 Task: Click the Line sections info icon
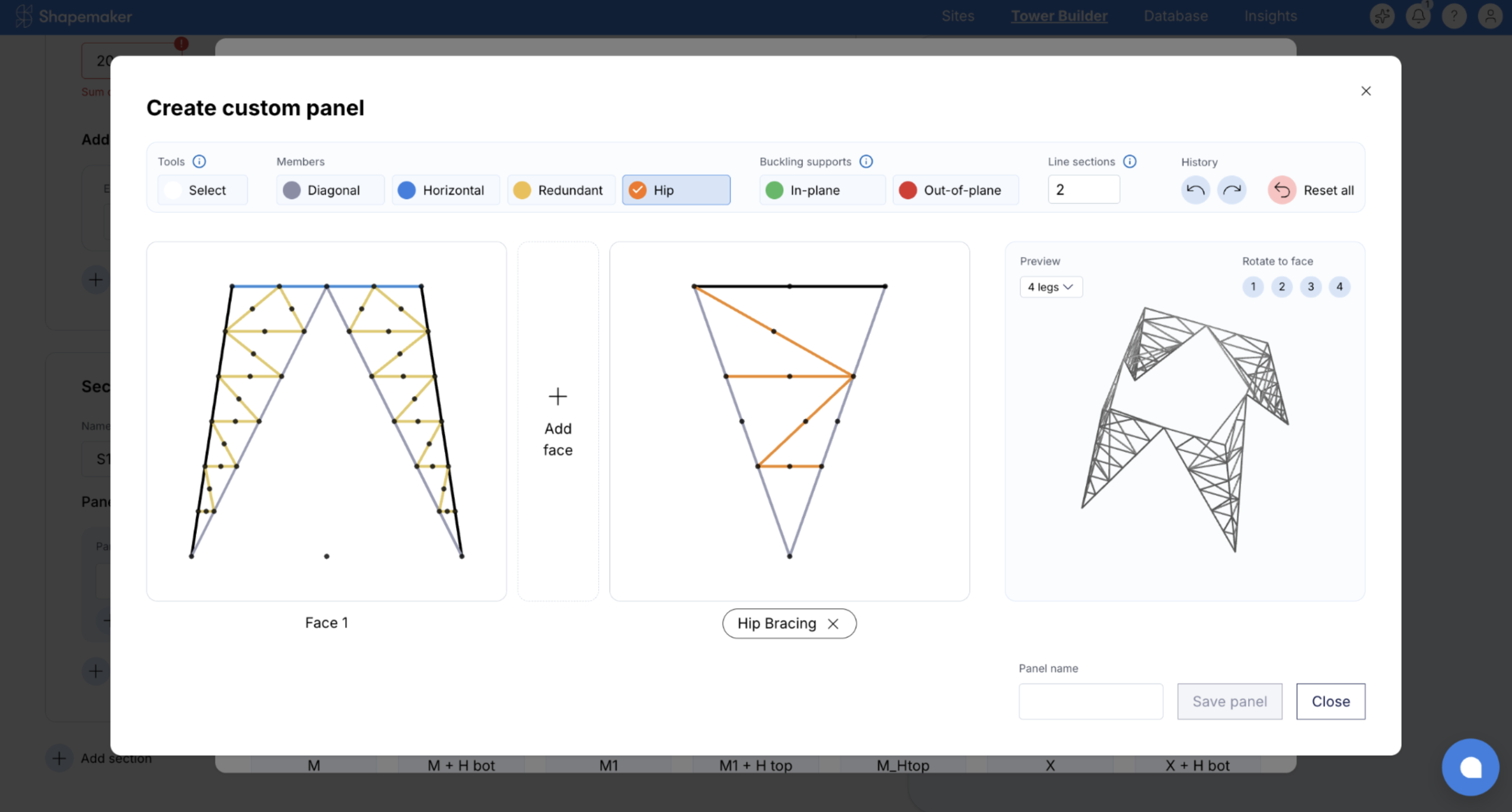[x=1130, y=161]
